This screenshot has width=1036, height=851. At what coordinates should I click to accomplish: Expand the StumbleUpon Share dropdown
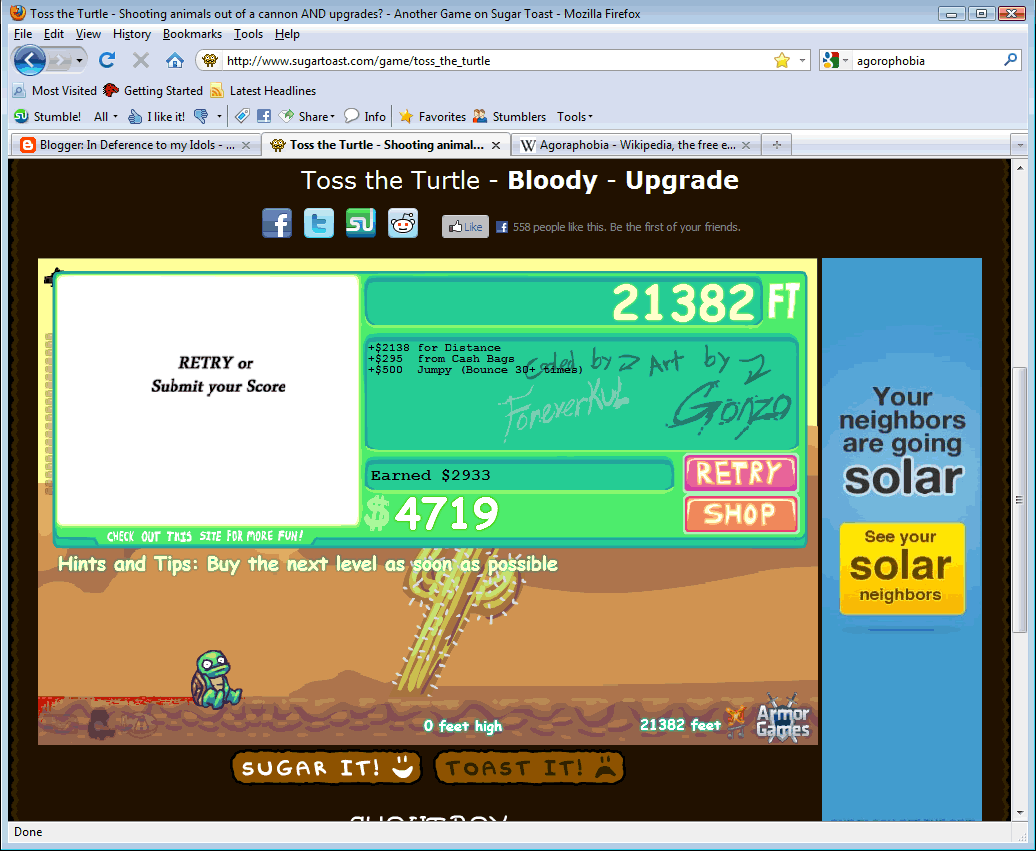[307, 116]
